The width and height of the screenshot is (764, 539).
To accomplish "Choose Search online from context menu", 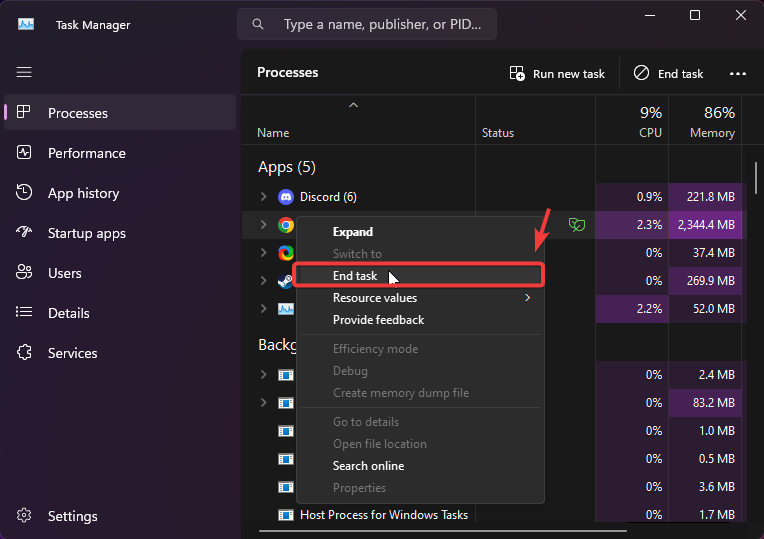I will tap(368, 466).
